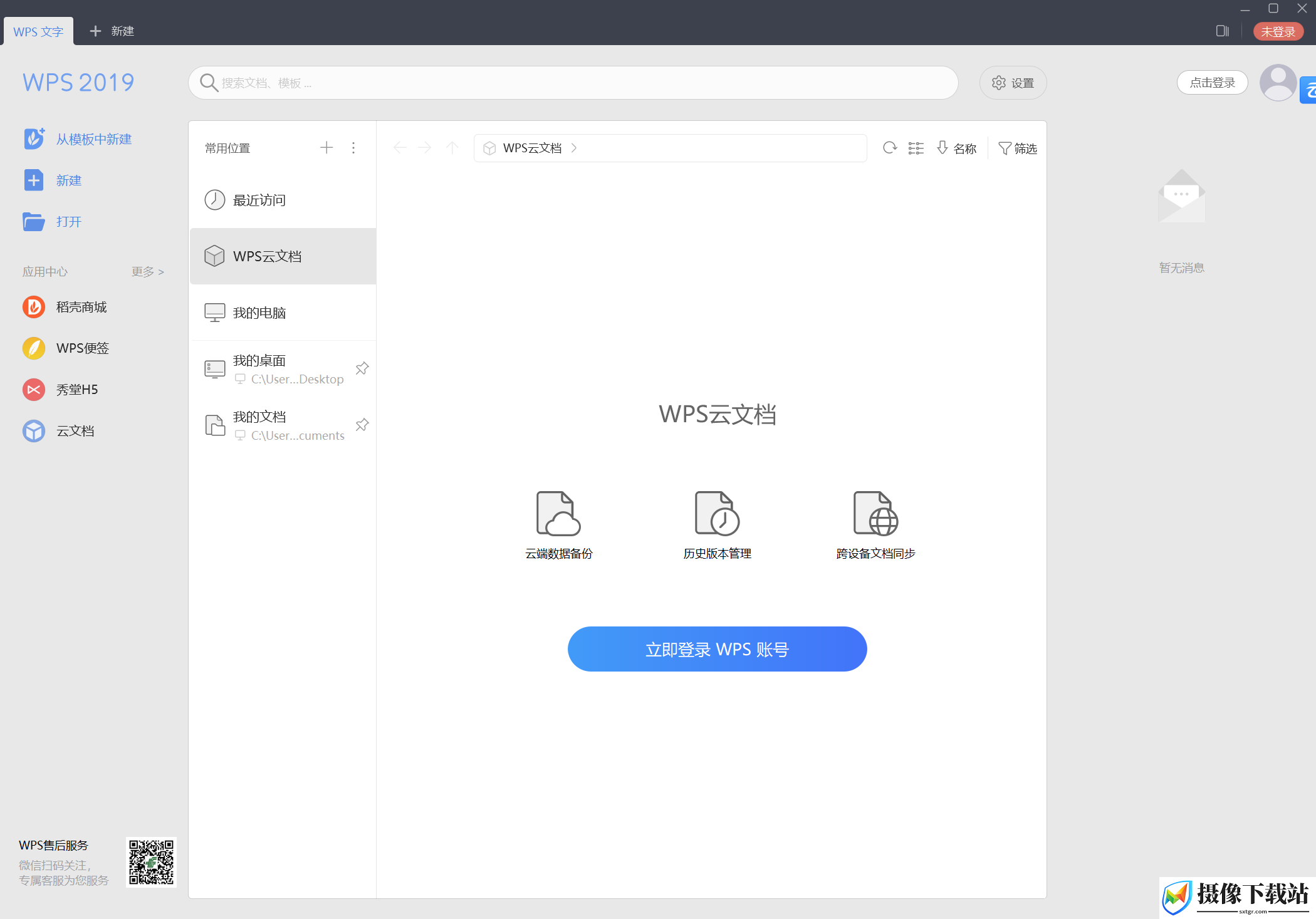Select 最近访问 location
Image resolution: width=1316 pixels, height=919 pixels.
[283, 200]
